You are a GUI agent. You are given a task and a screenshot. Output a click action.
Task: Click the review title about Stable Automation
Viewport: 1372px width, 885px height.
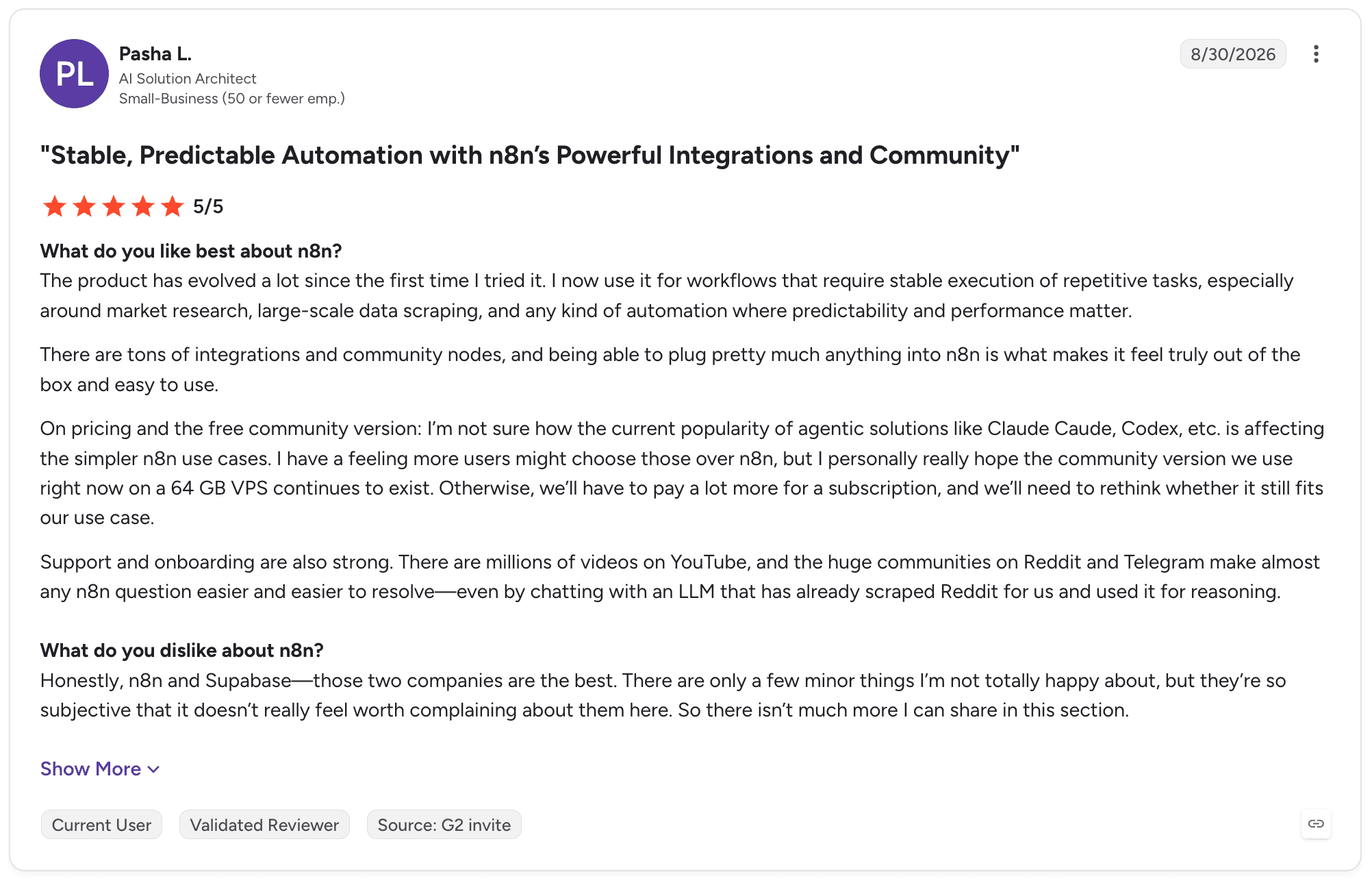530,155
